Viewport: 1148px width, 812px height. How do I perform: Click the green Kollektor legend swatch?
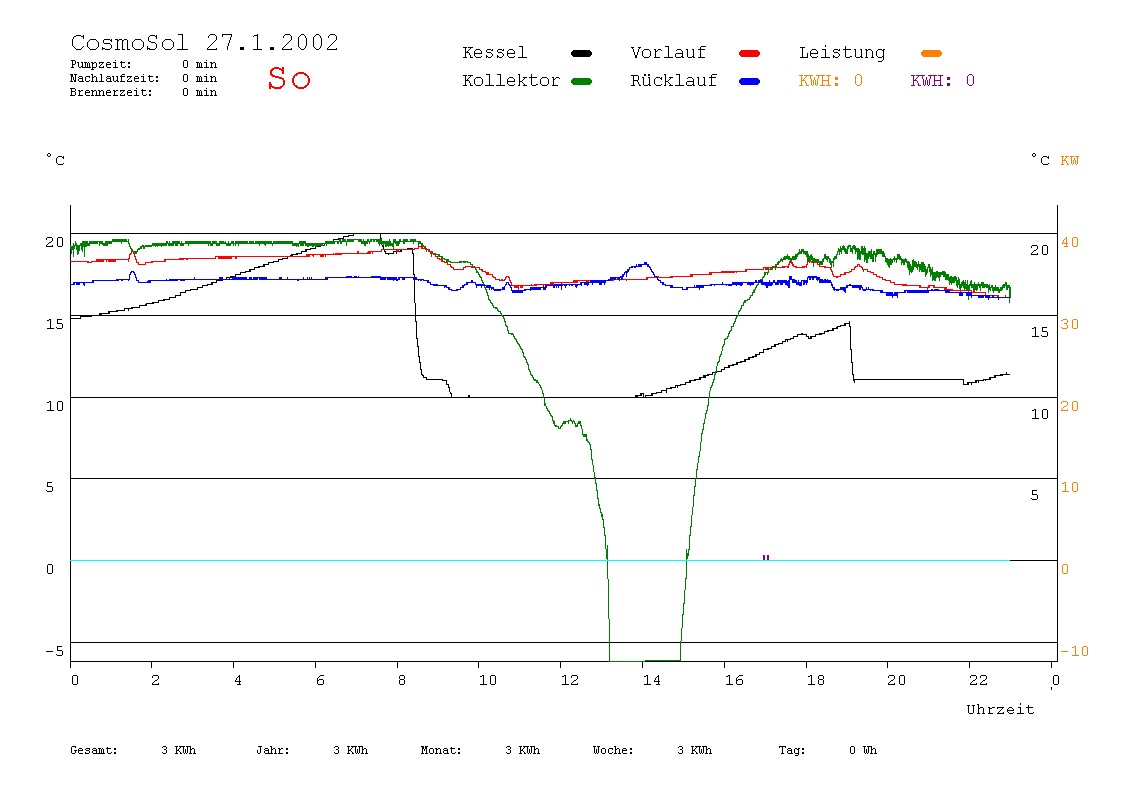(581, 81)
